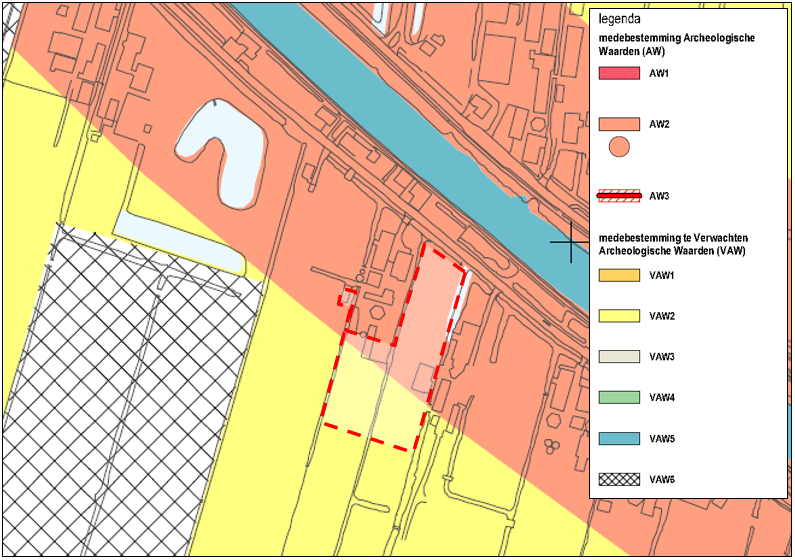Click the VAW6 cross-hatched legend swatch
795x560 pixels.
pyautogui.click(x=619, y=479)
